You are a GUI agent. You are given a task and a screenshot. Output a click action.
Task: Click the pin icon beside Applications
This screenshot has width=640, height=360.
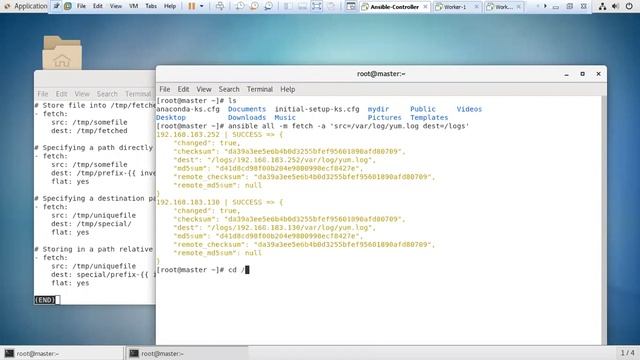pos(56,6)
